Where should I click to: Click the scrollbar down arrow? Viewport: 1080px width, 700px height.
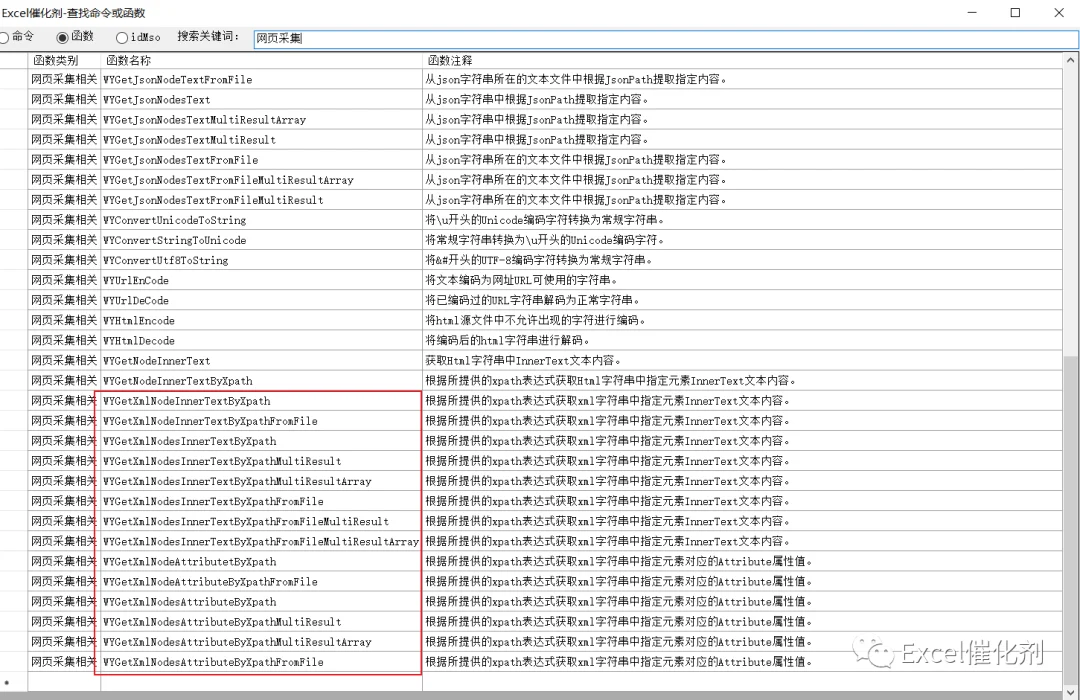[1071, 691]
